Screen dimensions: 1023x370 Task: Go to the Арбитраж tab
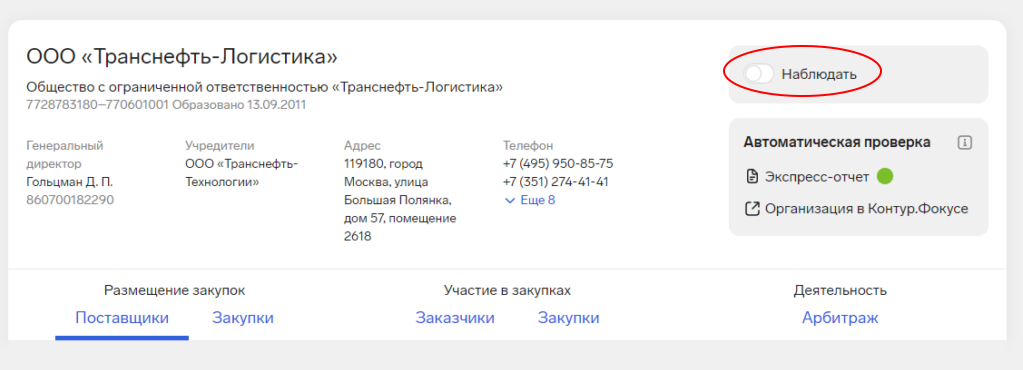(x=840, y=318)
